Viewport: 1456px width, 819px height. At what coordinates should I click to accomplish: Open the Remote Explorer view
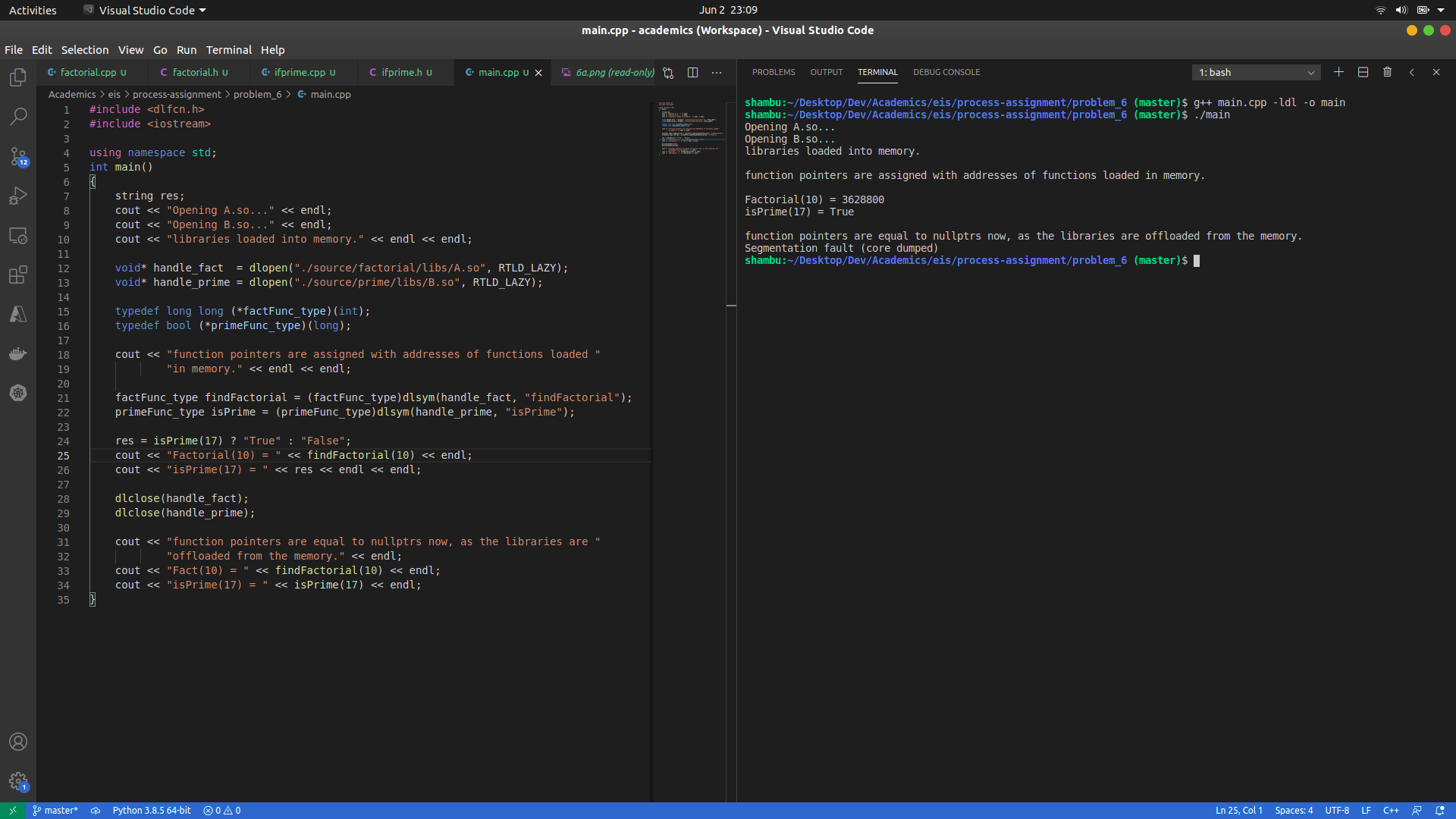point(18,235)
